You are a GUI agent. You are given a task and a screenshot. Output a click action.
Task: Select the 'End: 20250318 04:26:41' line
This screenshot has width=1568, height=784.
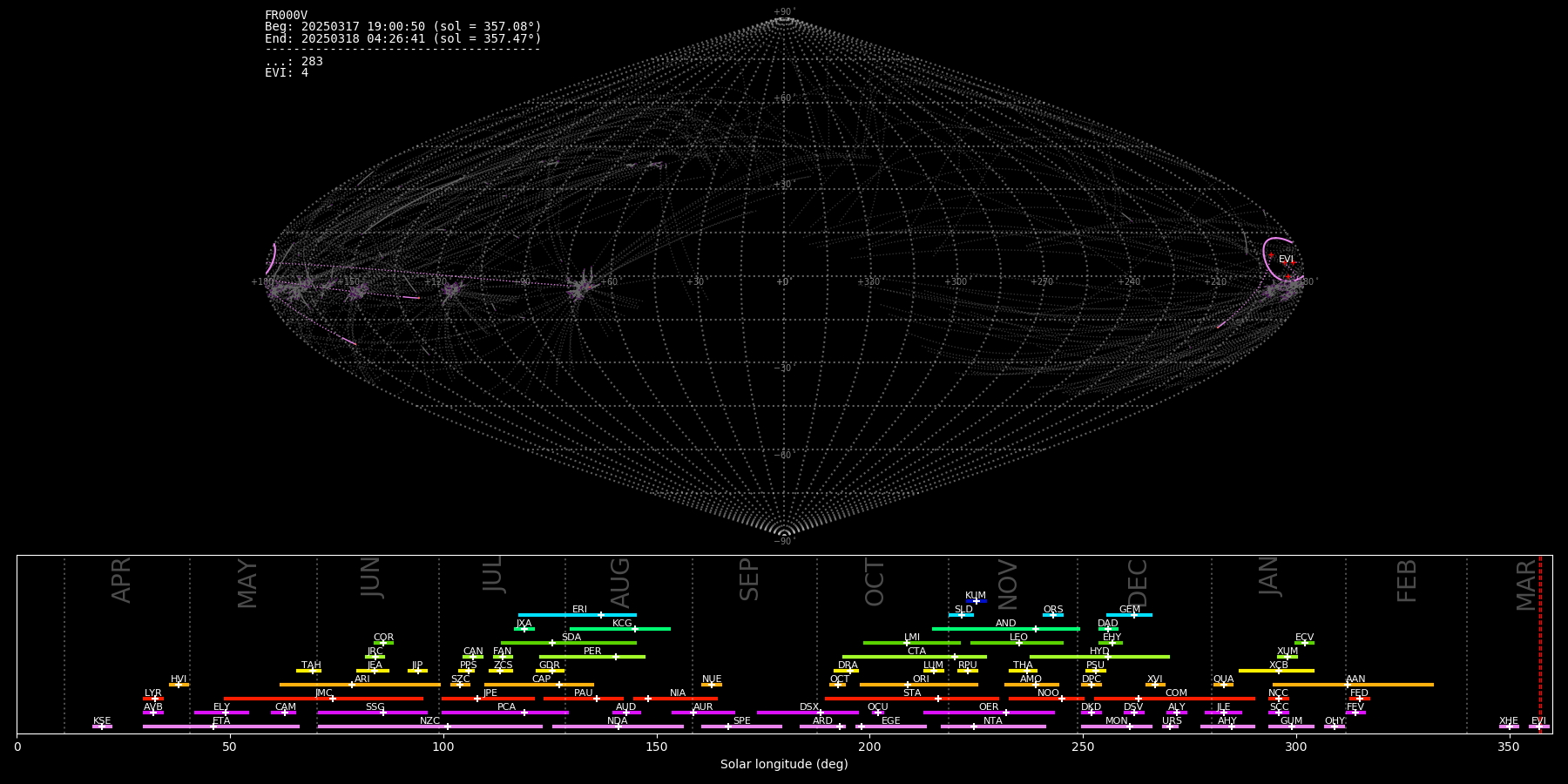(403, 38)
